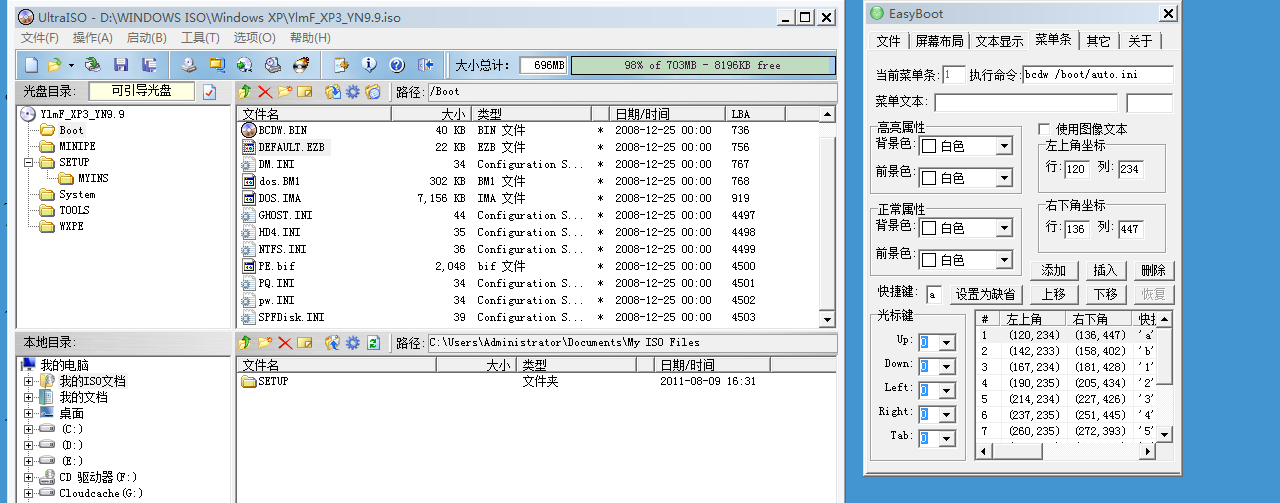Collapse the SETUP folder in disc tree
Screen dimensions: 1280x503
pos(29,162)
